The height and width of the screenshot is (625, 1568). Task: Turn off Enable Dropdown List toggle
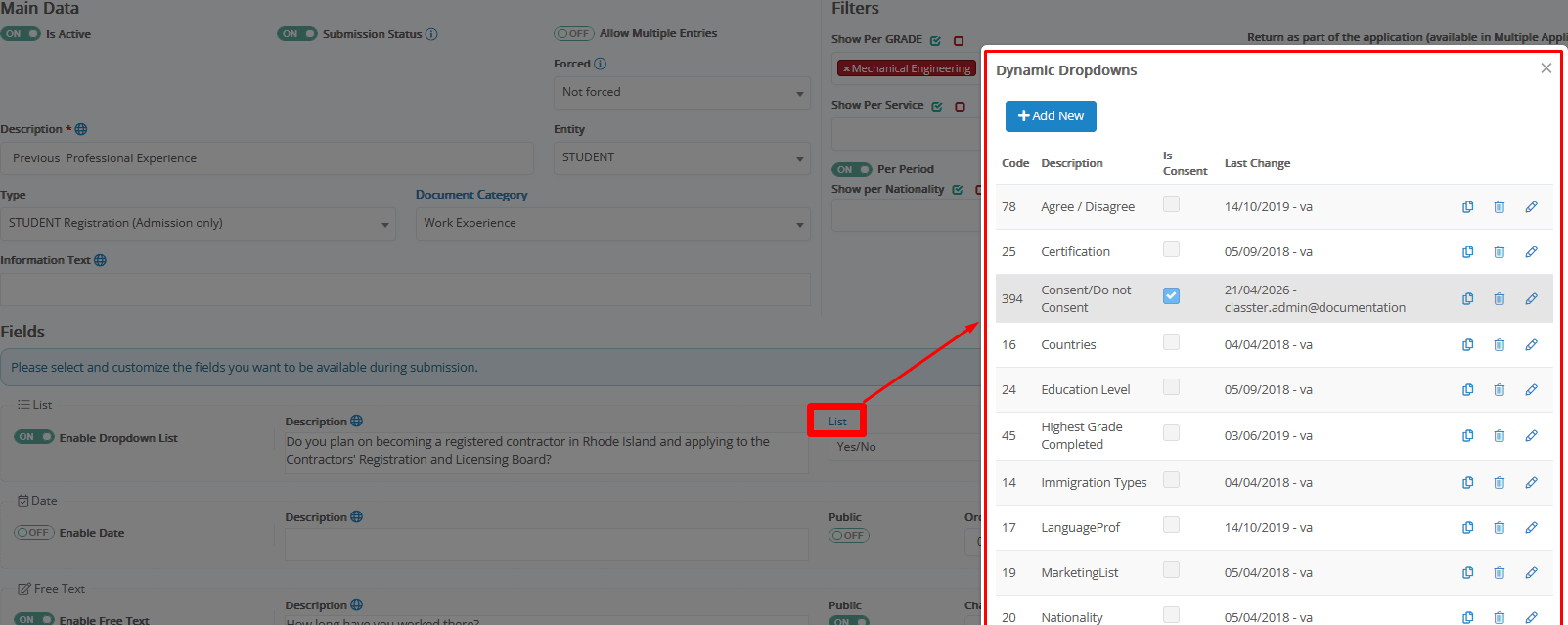coord(34,437)
